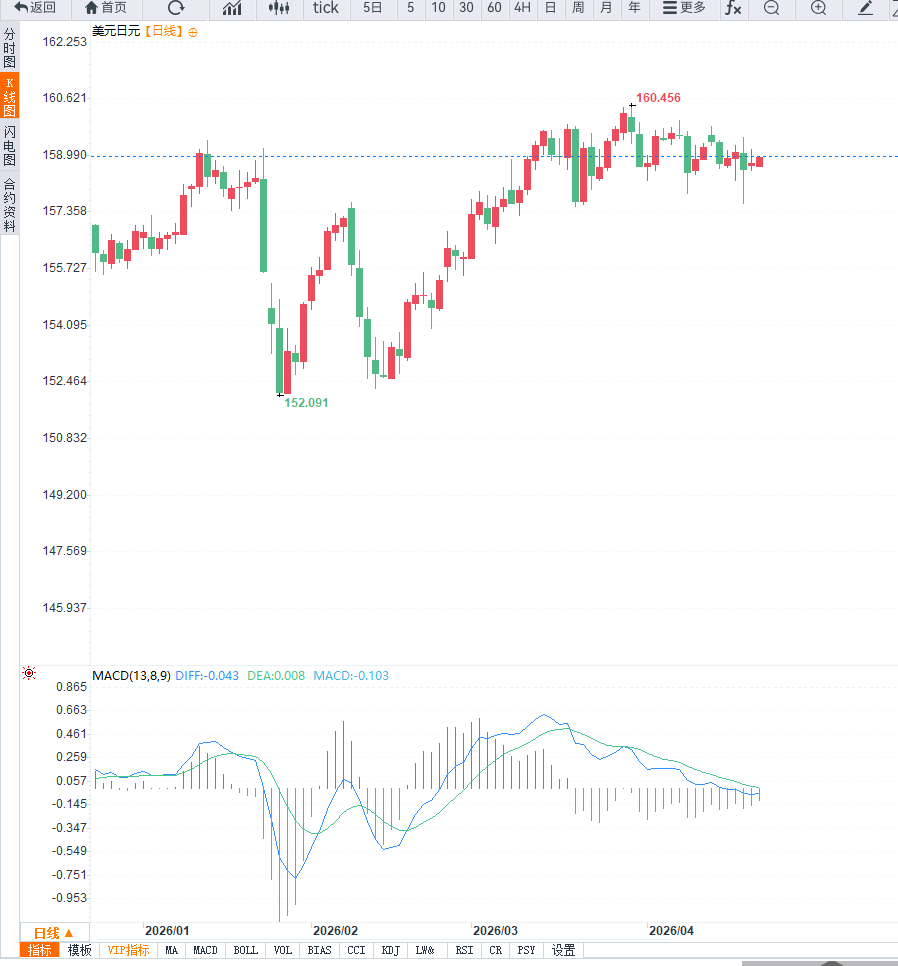Click the orange circle icon after 日线 title

click(193, 32)
